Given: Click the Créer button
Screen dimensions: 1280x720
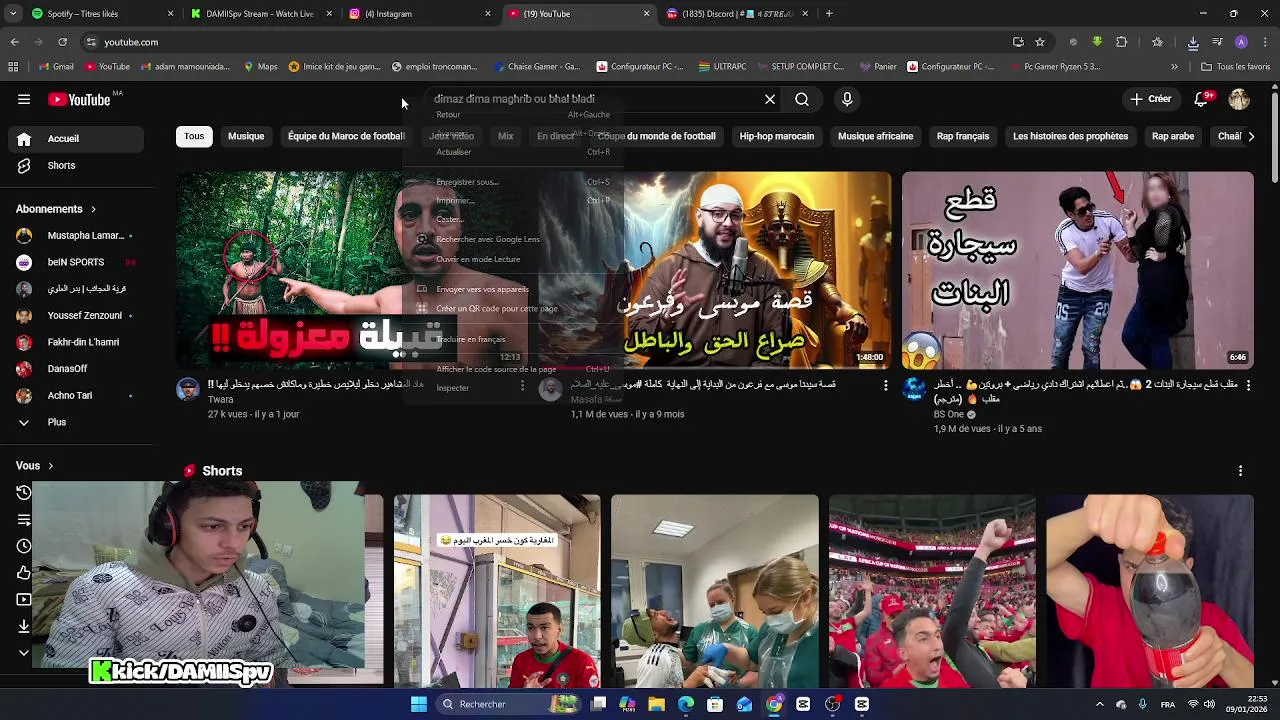Looking at the screenshot, I should [x=1151, y=99].
